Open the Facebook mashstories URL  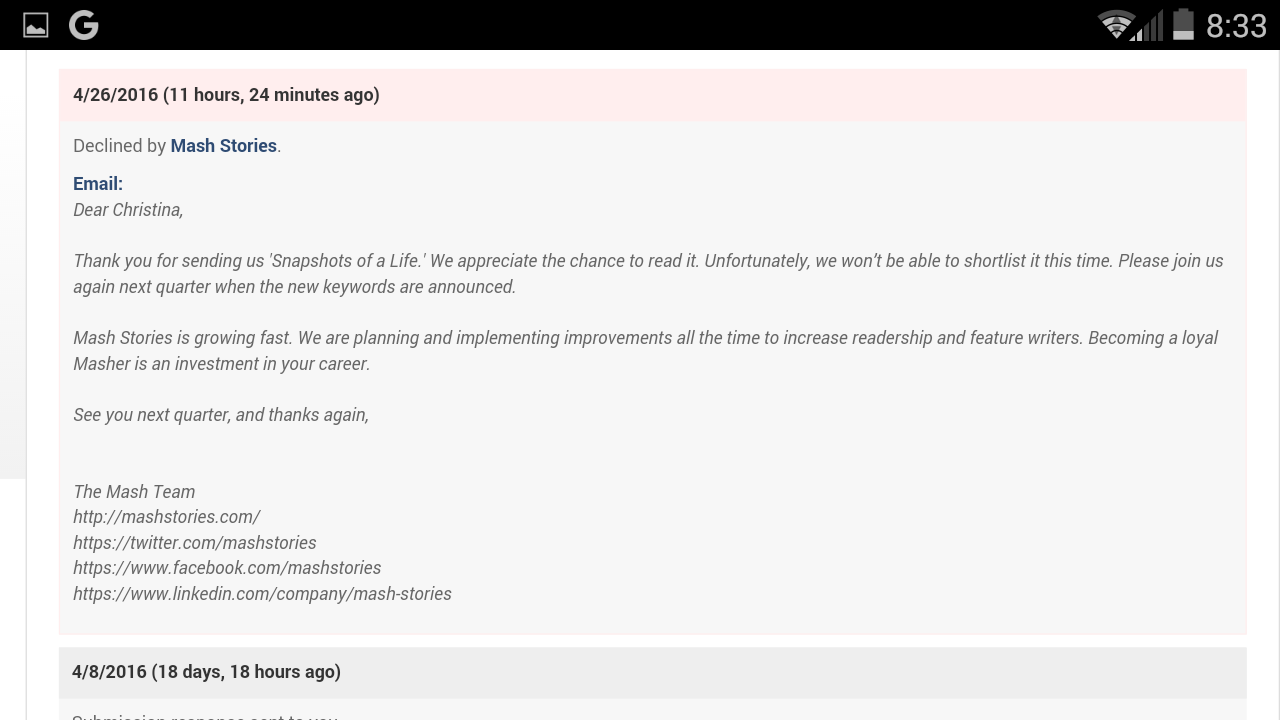tap(227, 568)
